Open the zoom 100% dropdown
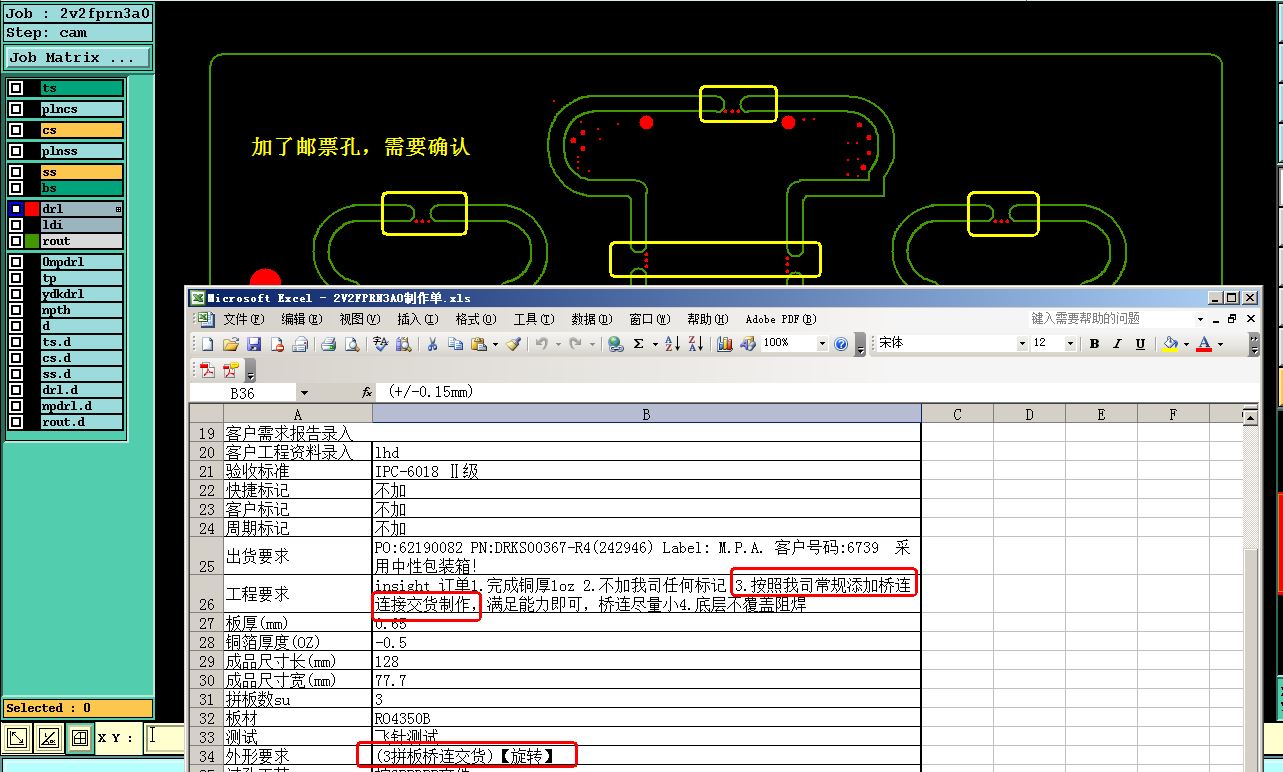Screen dimensions: 1283x772 coord(822,343)
